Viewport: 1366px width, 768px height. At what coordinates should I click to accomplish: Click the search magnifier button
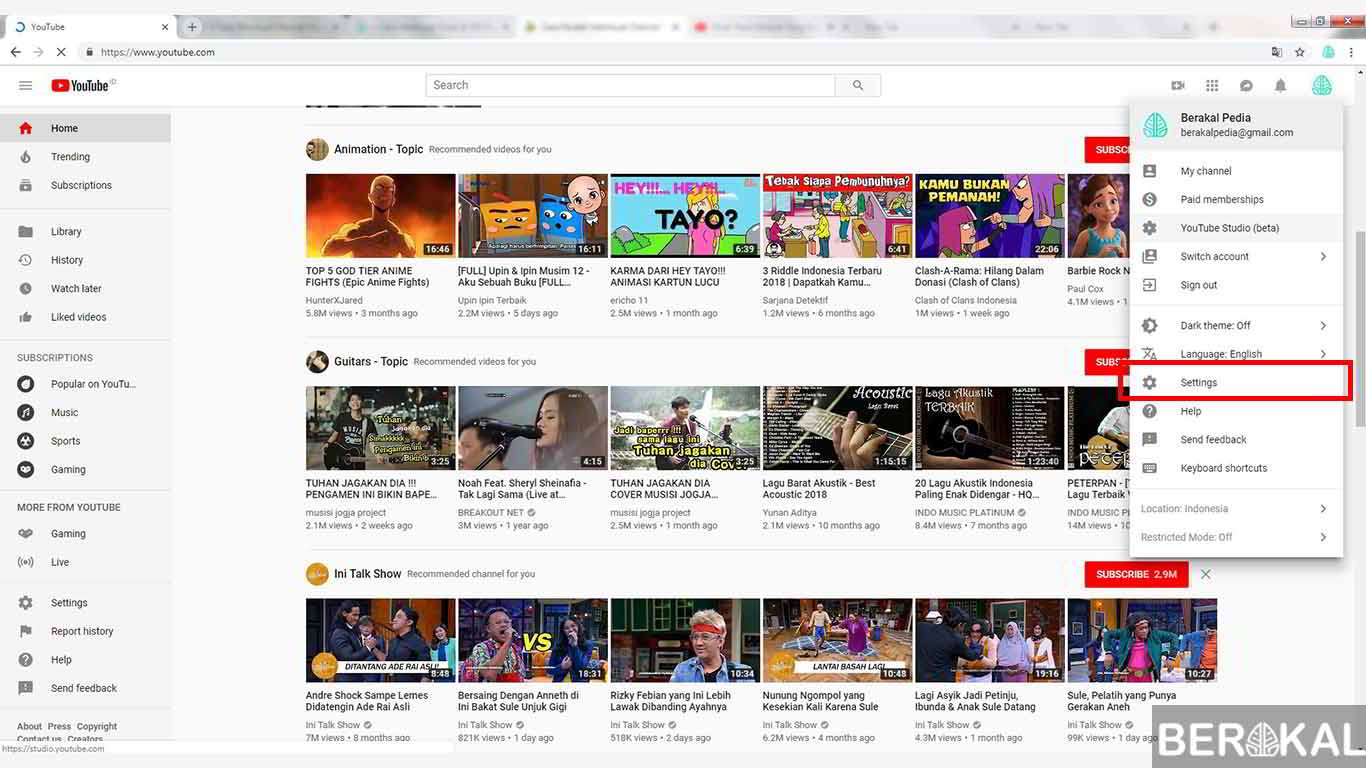pyautogui.click(x=858, y=86)
